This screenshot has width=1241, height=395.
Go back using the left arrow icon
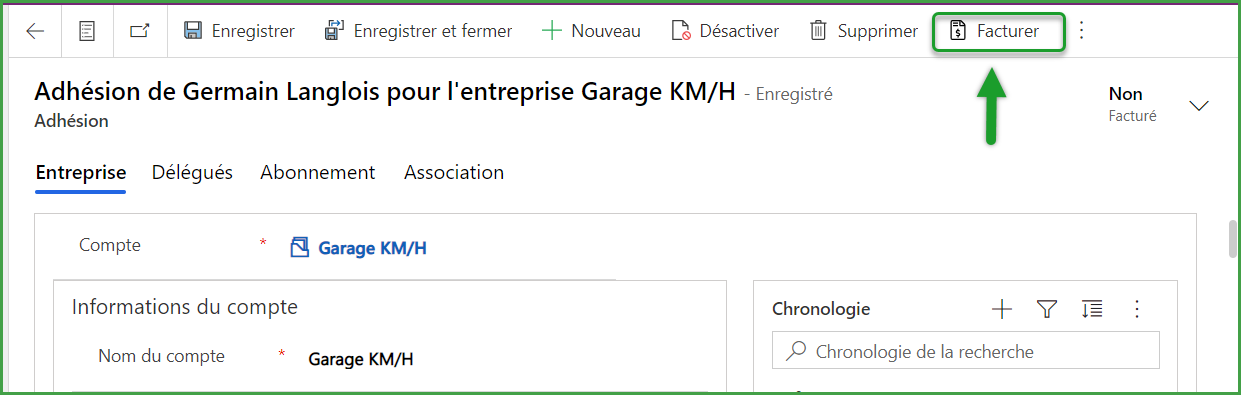(35, 31)
